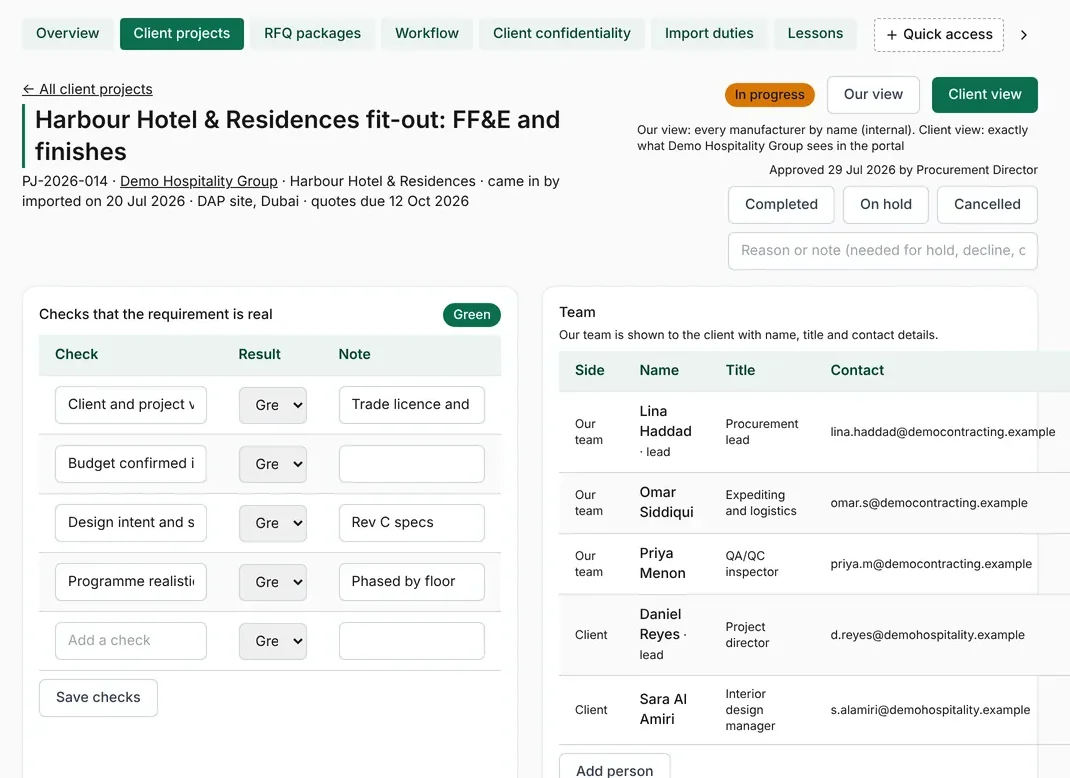1070x778 pixels.
Task: Edit the Design intent and specs check
Action: click(x=131, y=523)
